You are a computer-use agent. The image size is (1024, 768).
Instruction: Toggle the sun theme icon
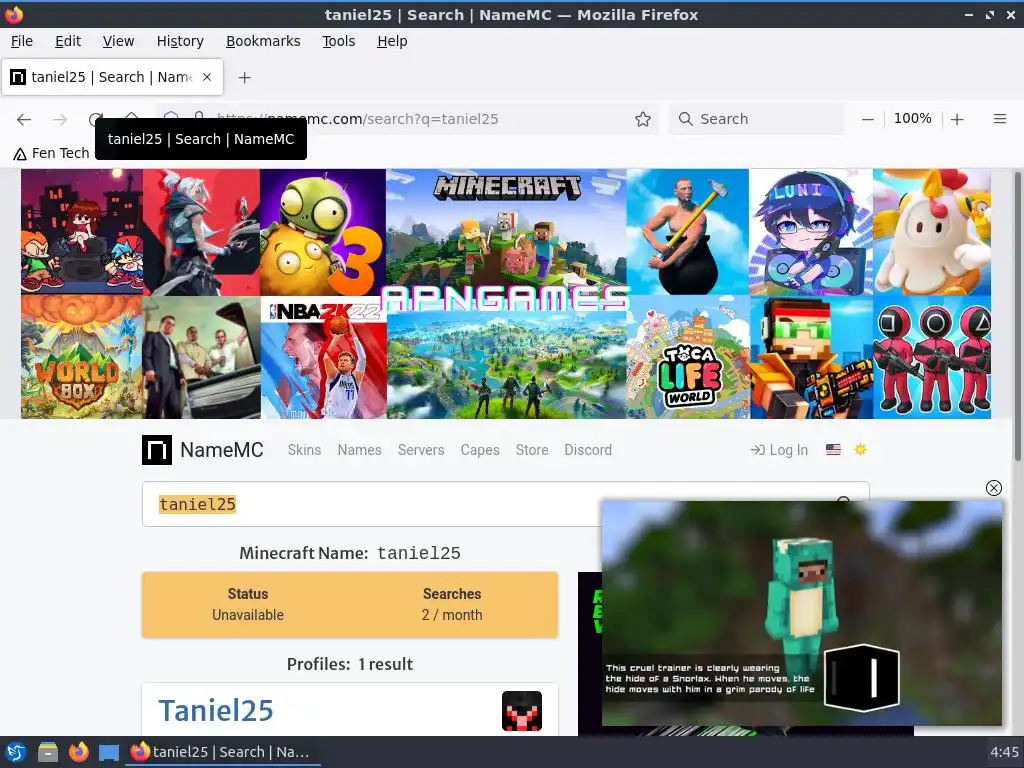(x=860, y=449)
